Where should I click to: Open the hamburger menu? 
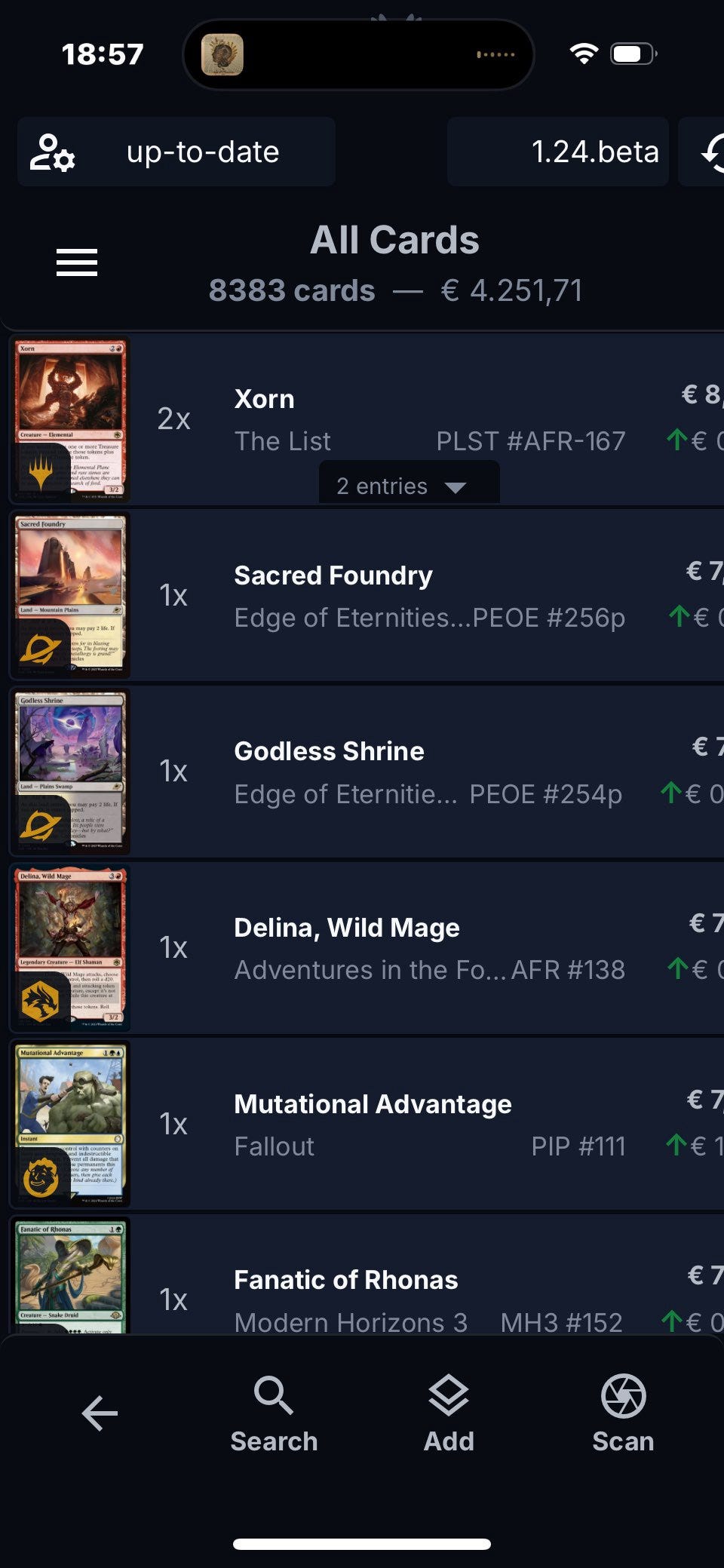click(77, 262)
